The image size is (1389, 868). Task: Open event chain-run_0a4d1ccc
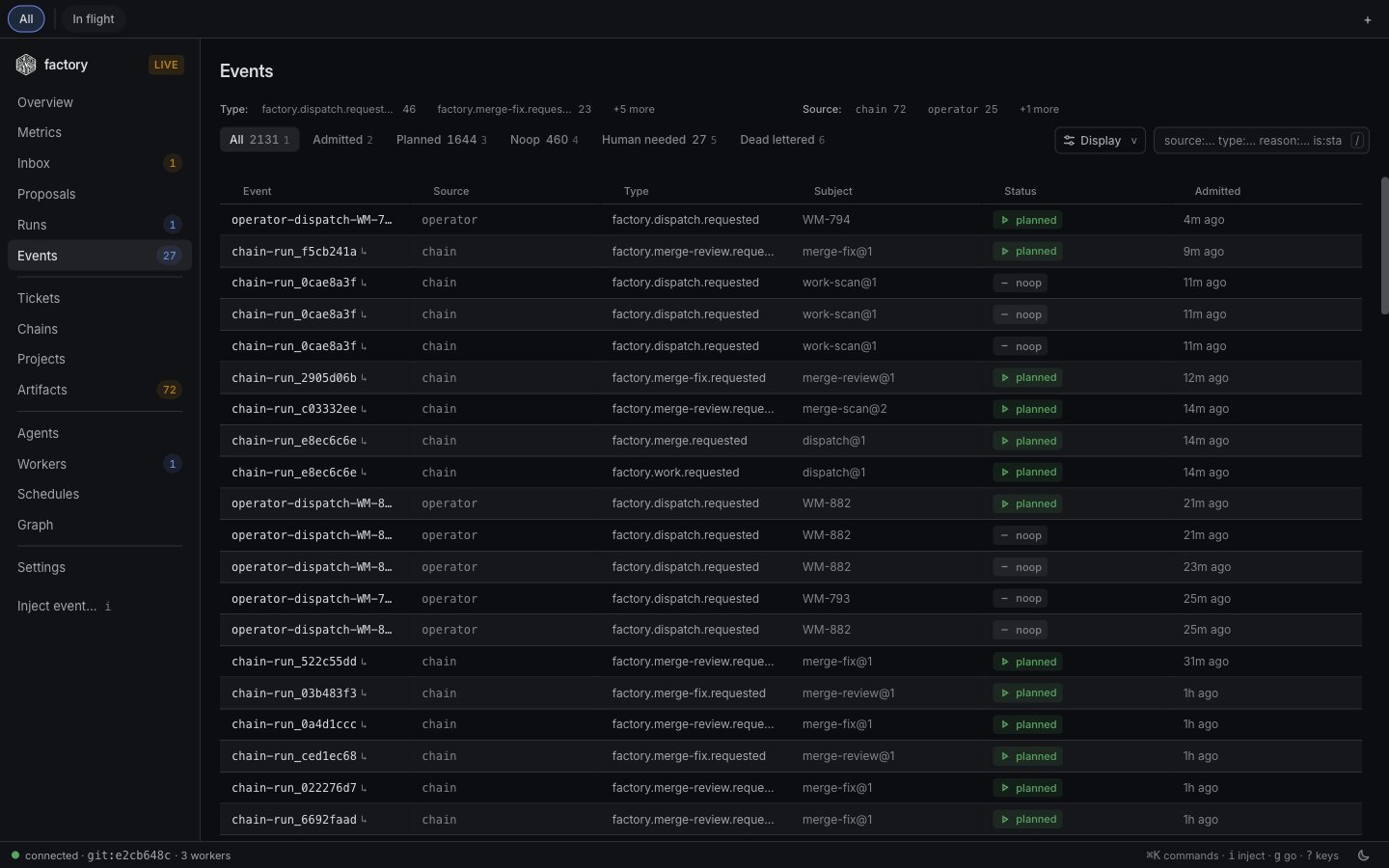click(x=791, y=724)
